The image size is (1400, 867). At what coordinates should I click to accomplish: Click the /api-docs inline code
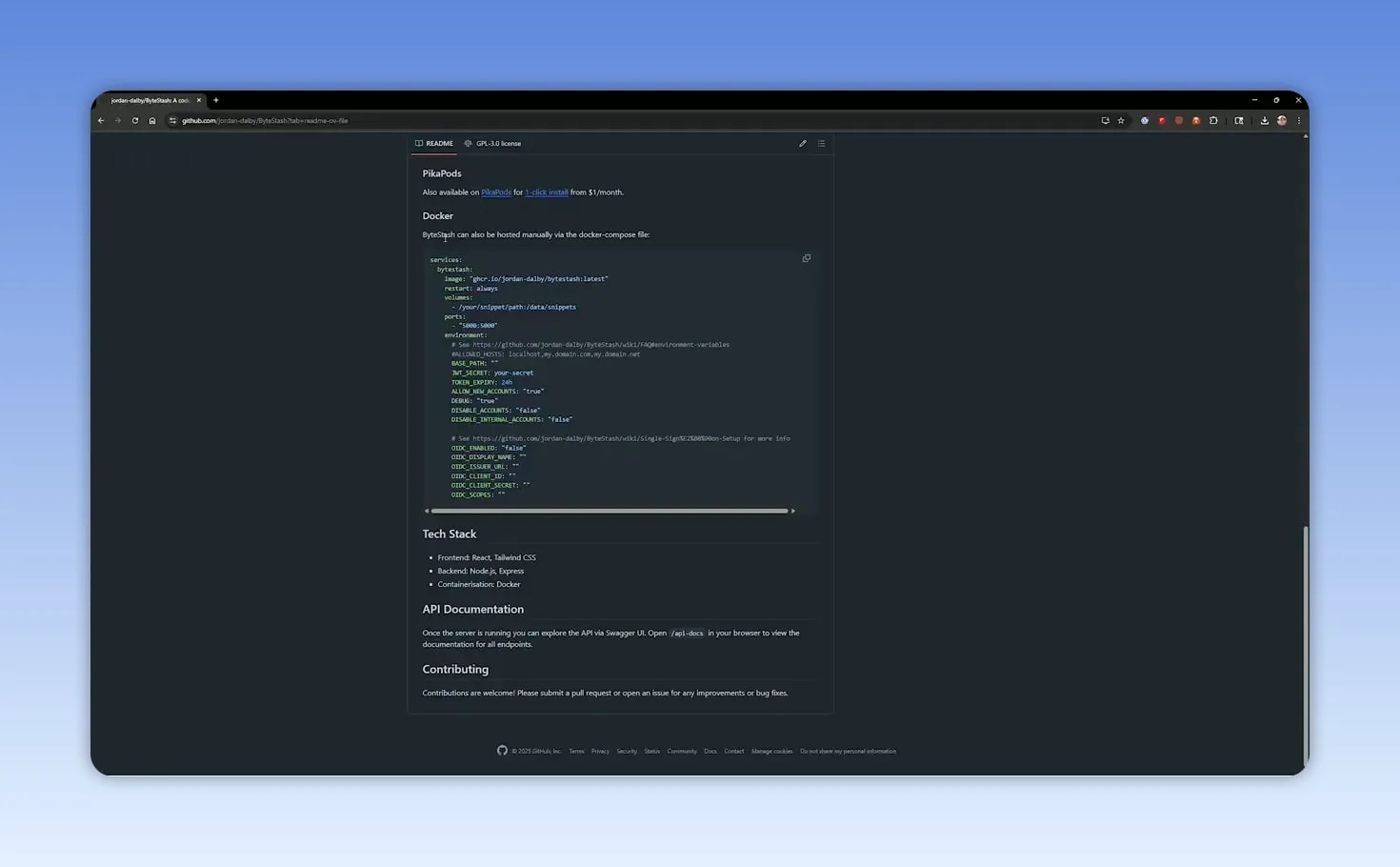(687, 634)
